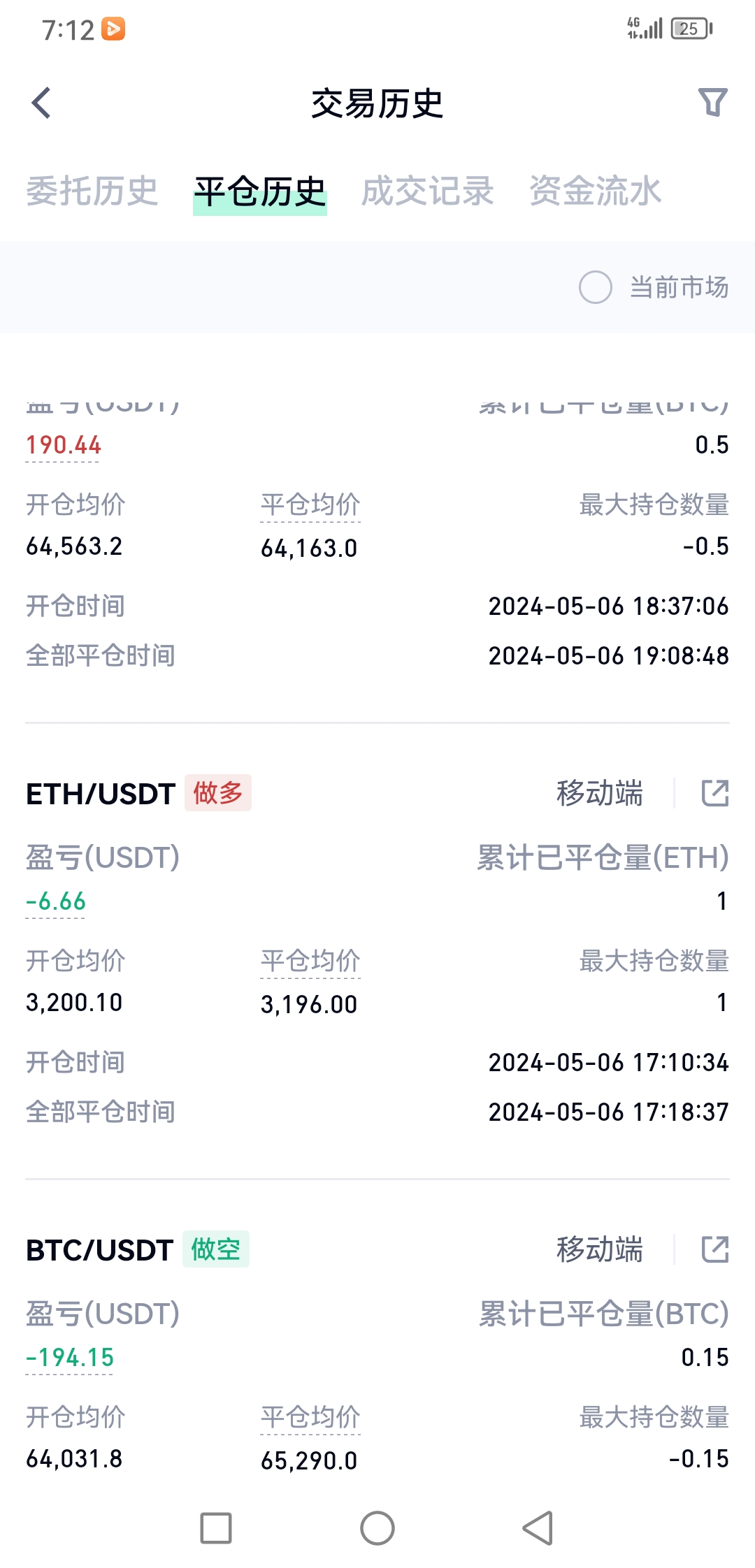
Task: Switch to 成交记录 tab
Action: click(x=427, y=191)
